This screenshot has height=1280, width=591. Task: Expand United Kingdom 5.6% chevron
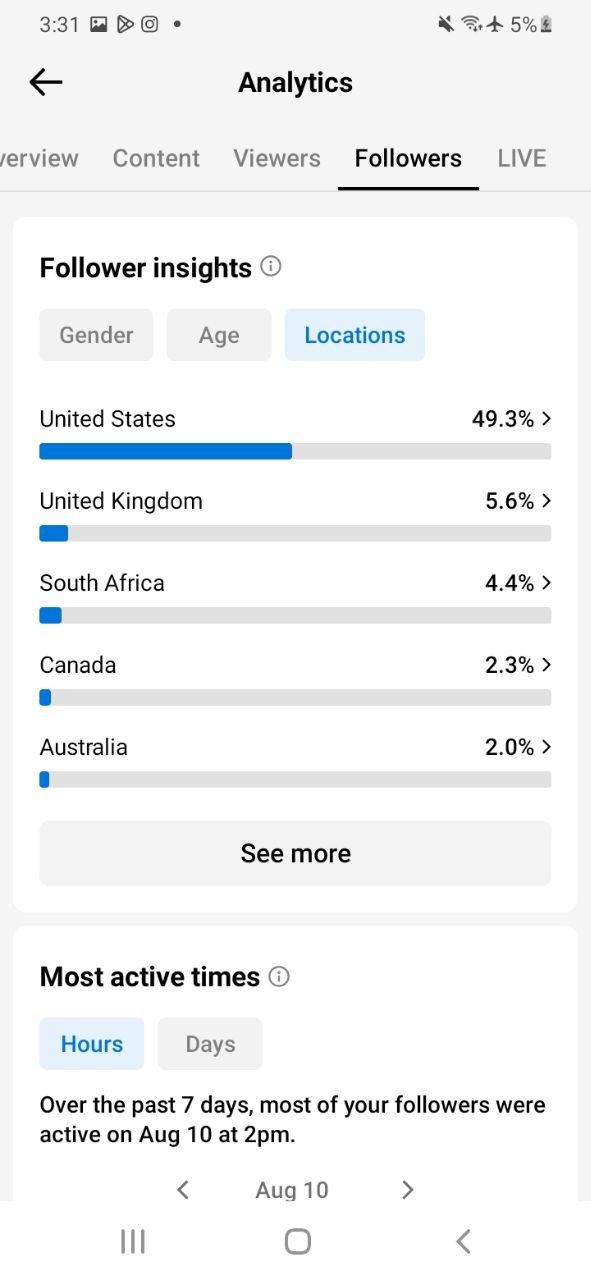[546, 501]
